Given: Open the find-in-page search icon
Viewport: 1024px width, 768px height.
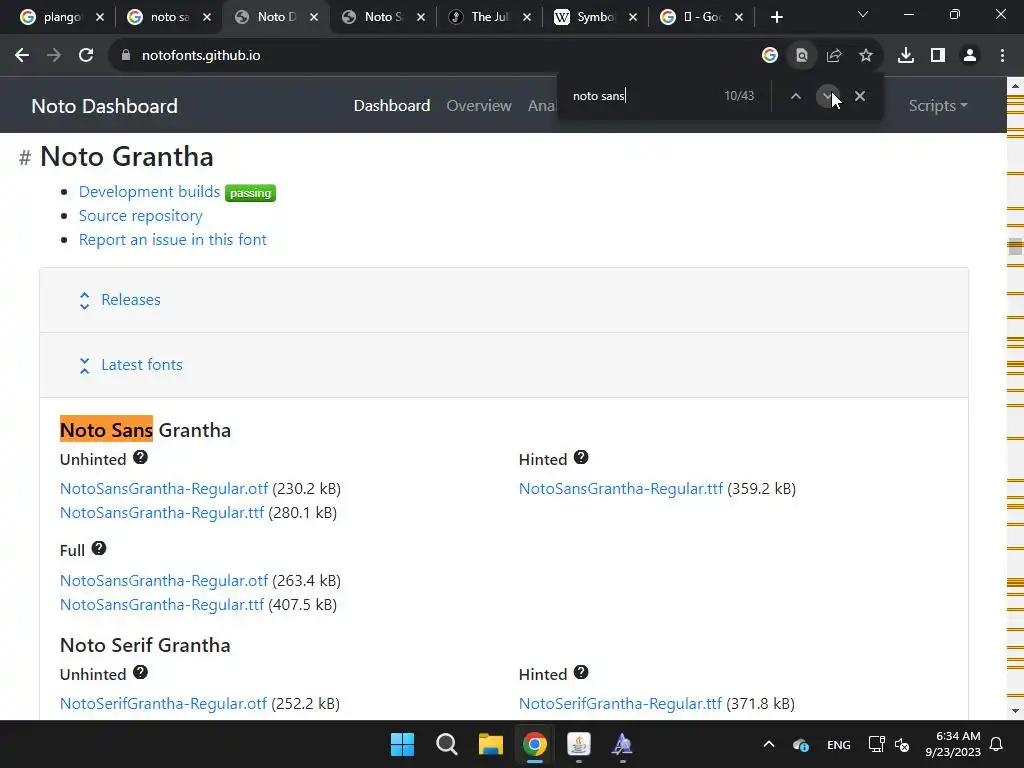Looking at the screenshot, I should 802,56.
